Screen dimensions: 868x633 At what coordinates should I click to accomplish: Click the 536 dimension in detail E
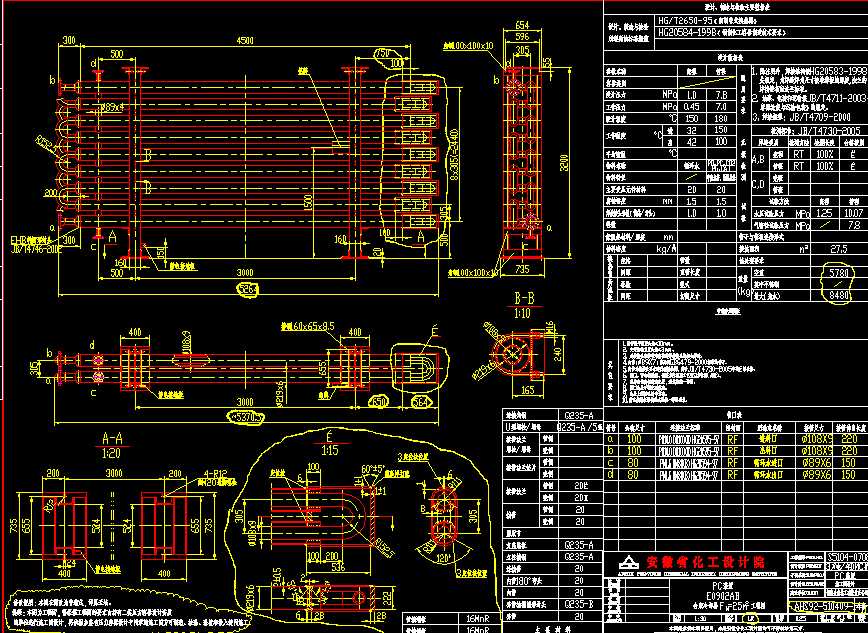tap(338, 567)
